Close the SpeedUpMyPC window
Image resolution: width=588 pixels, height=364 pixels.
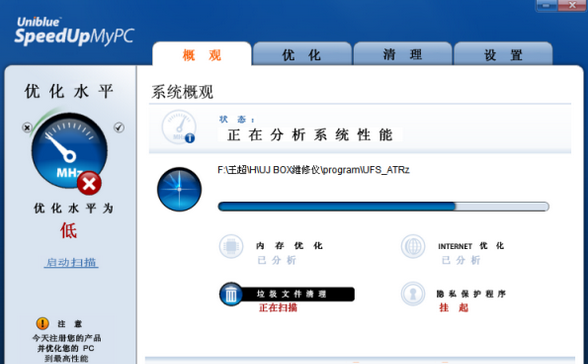click(572, 6)
